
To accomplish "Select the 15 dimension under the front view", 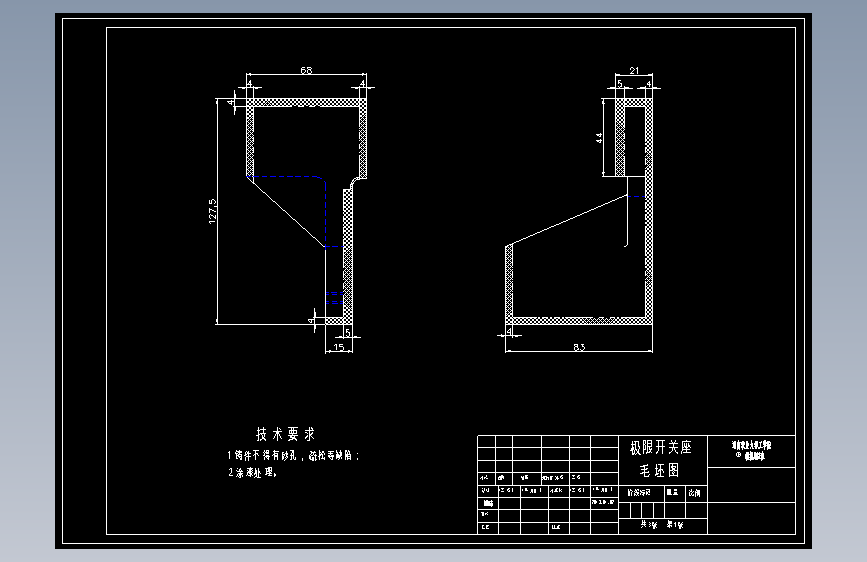I will [x=339, y=347].
